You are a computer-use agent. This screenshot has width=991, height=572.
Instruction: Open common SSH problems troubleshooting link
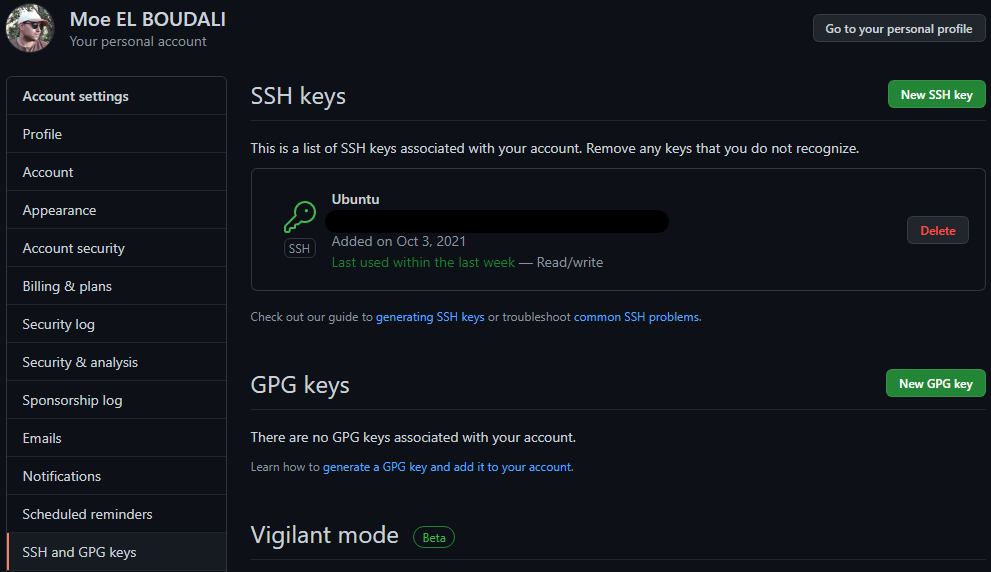637,317
